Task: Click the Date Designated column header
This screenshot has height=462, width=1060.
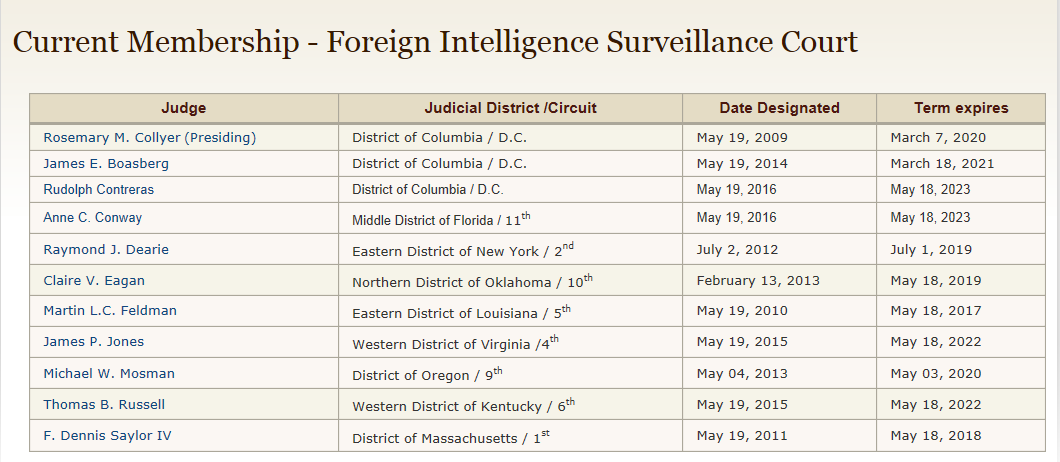Action: 779,108
